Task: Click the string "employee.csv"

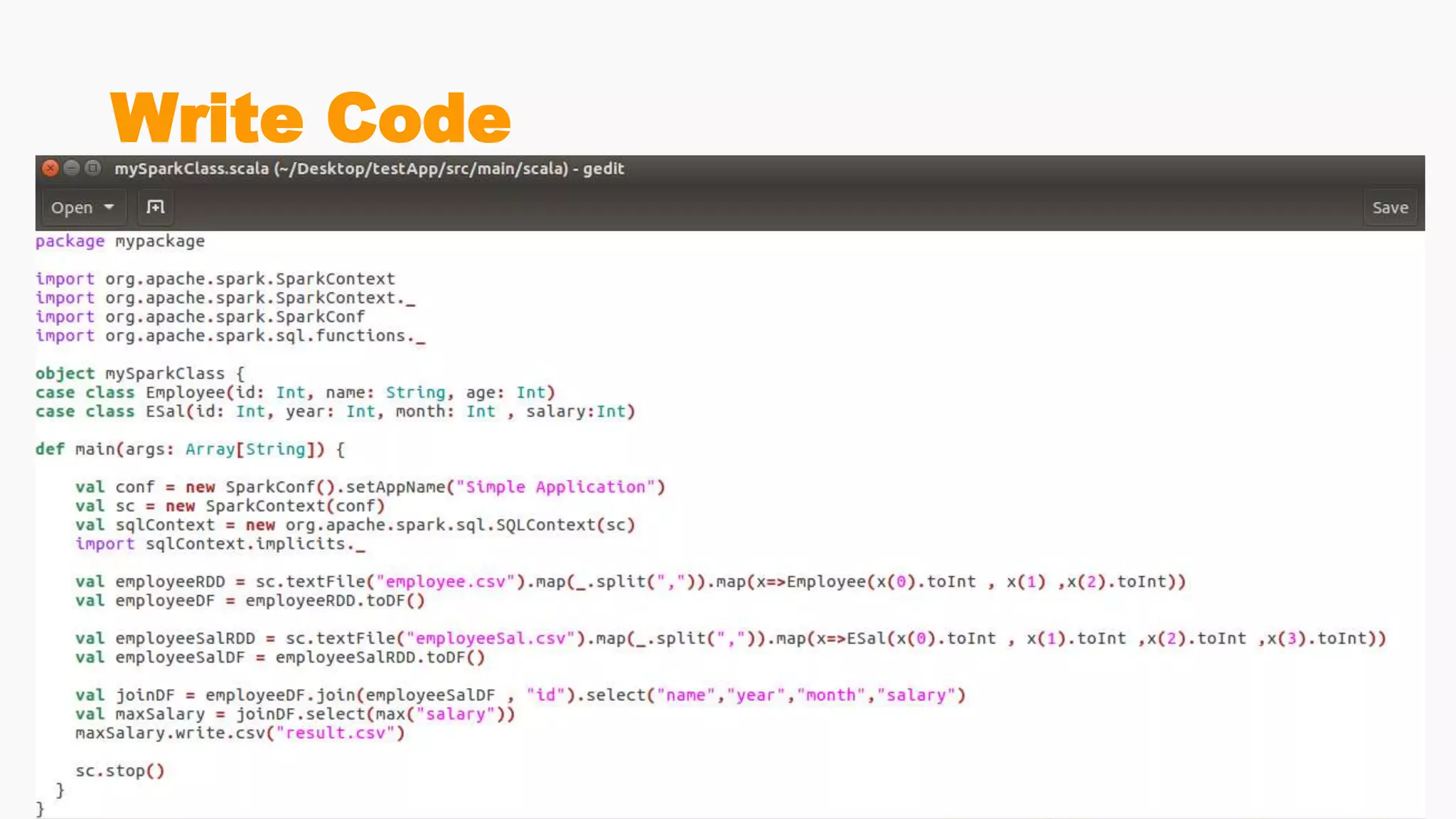Action: coord(446,582)
